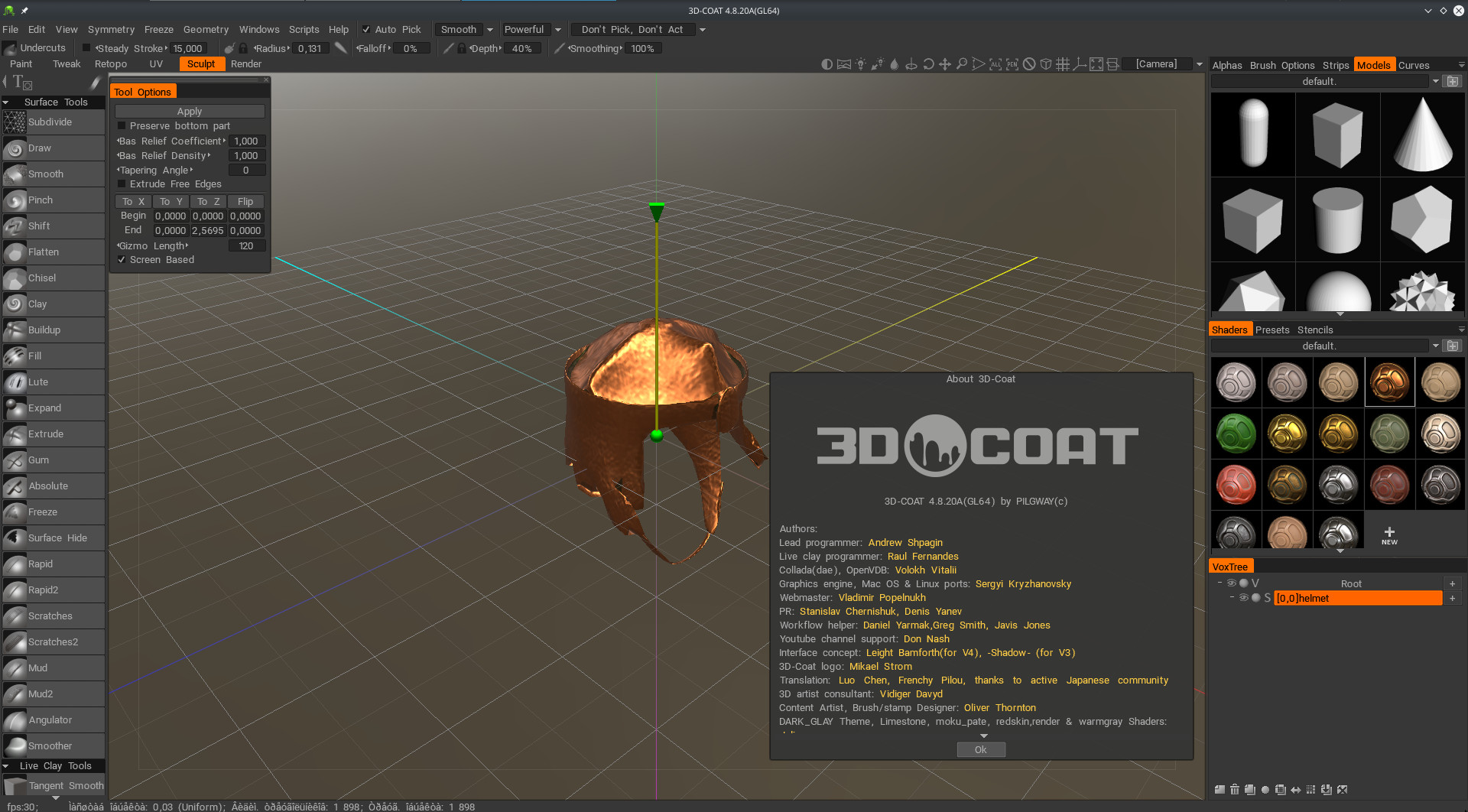Click Apply in Tool Options
This screenshot has height=812, width=1468.
click(x=190, y=112)
